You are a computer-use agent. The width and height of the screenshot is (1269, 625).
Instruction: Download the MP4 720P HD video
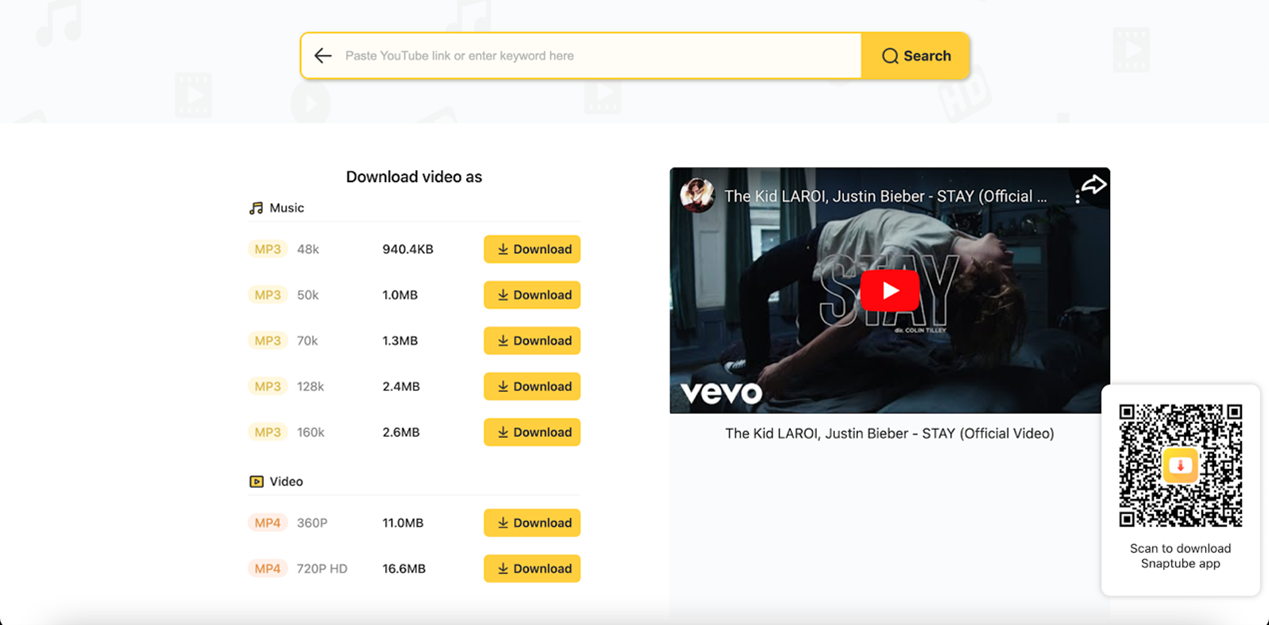532,569
